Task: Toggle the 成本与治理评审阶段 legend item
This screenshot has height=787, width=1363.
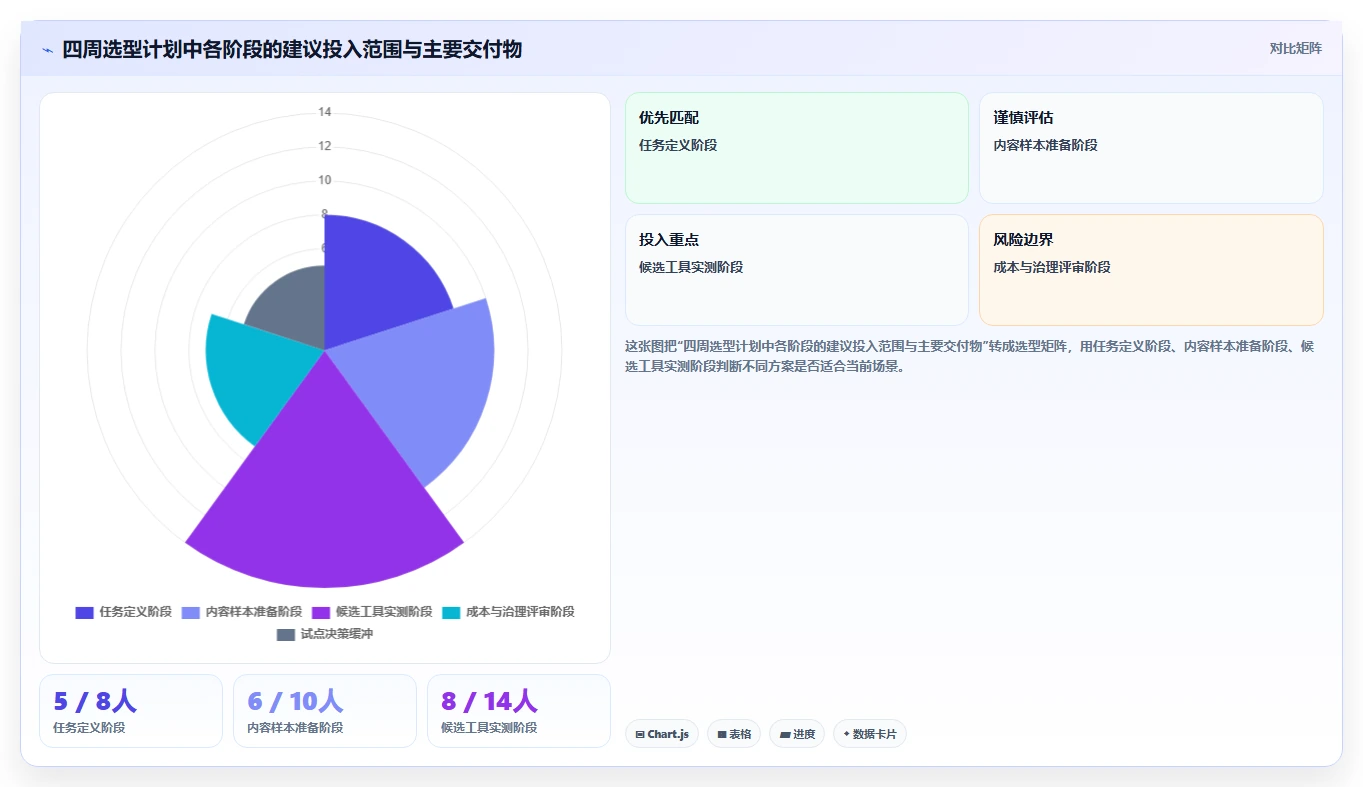Action: point(508,612)
